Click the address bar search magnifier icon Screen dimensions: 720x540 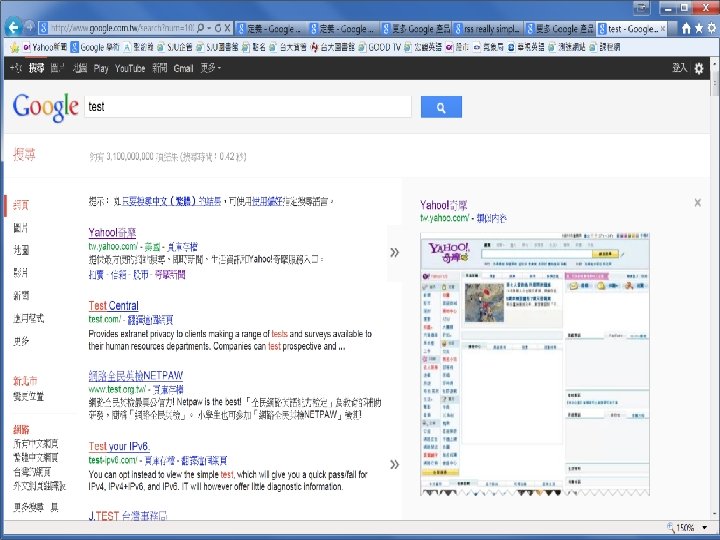pyautogui.click(x=200, y=28)
